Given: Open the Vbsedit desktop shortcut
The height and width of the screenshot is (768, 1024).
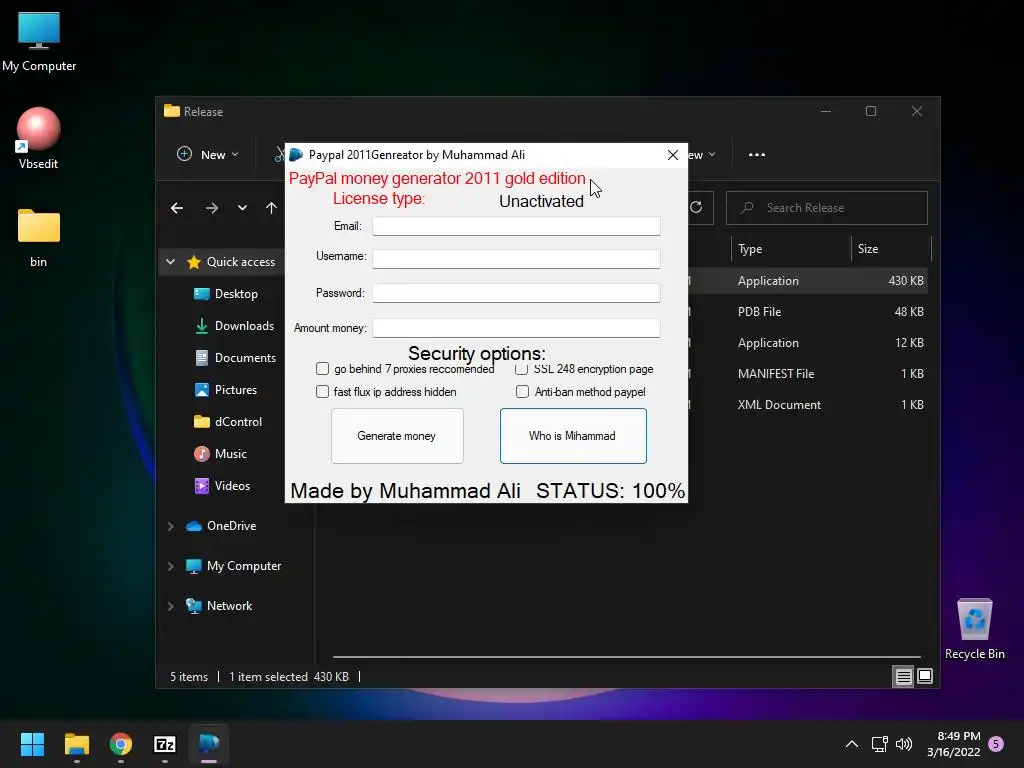Looking at the screenshot, I should pyautogui.click(x=39, y=138).
